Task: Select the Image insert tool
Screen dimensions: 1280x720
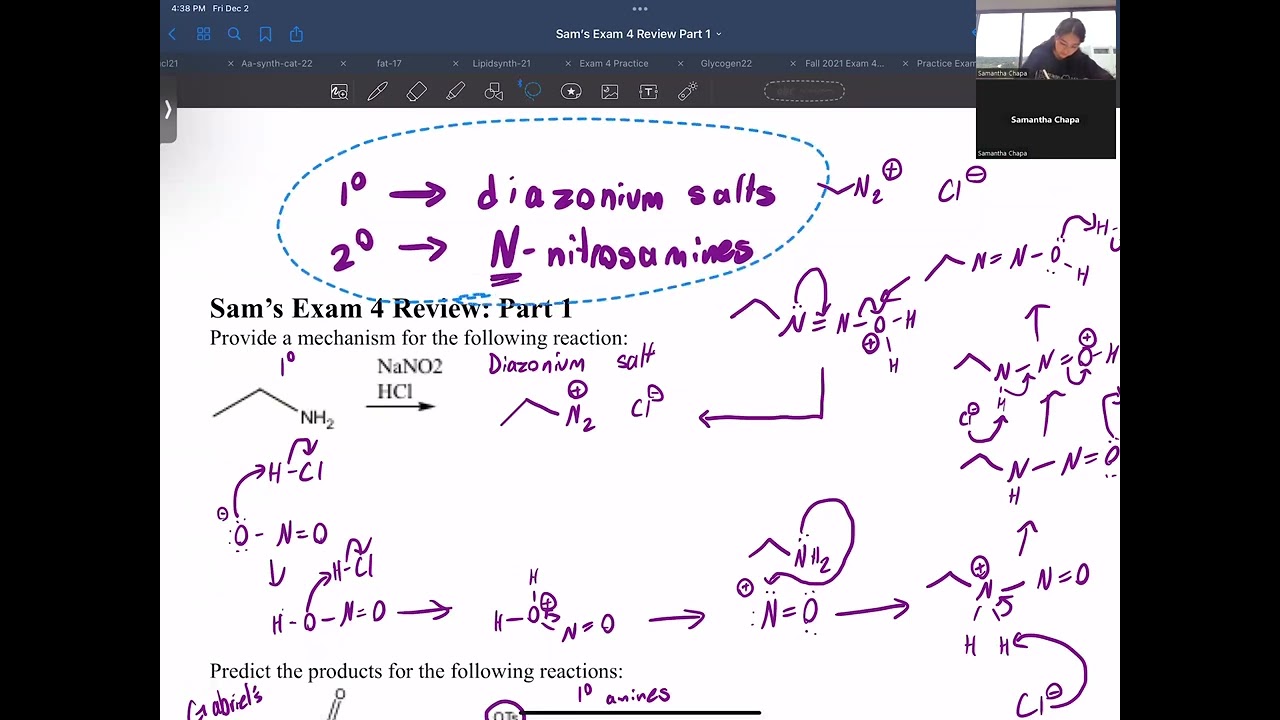Action: (x=610, y=92)
